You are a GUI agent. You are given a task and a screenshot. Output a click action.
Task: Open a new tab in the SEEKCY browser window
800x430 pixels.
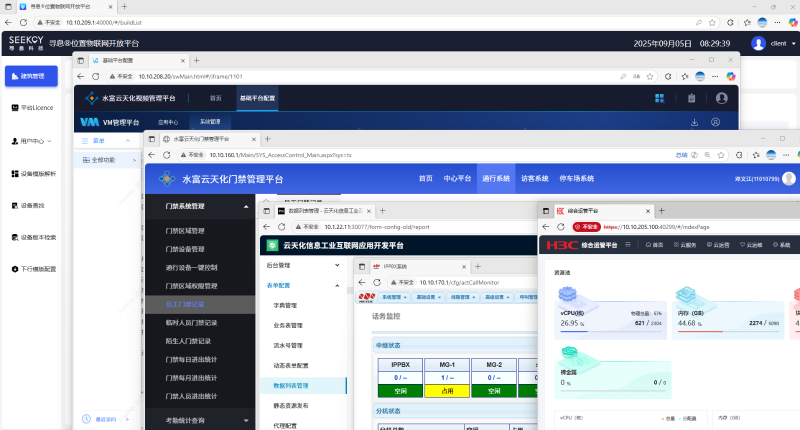click(x=124, y=7)
